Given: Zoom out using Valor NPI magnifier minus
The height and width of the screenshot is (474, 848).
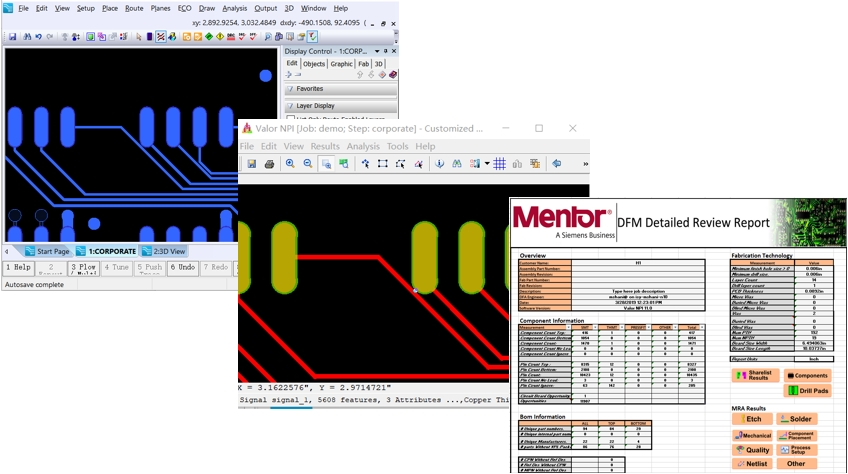Looking at the screenshot, I should pos(308,163).
